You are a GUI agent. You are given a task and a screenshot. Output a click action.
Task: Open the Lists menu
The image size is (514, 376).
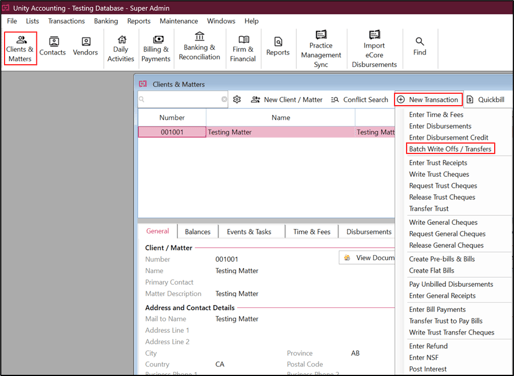tap(32, 21)
